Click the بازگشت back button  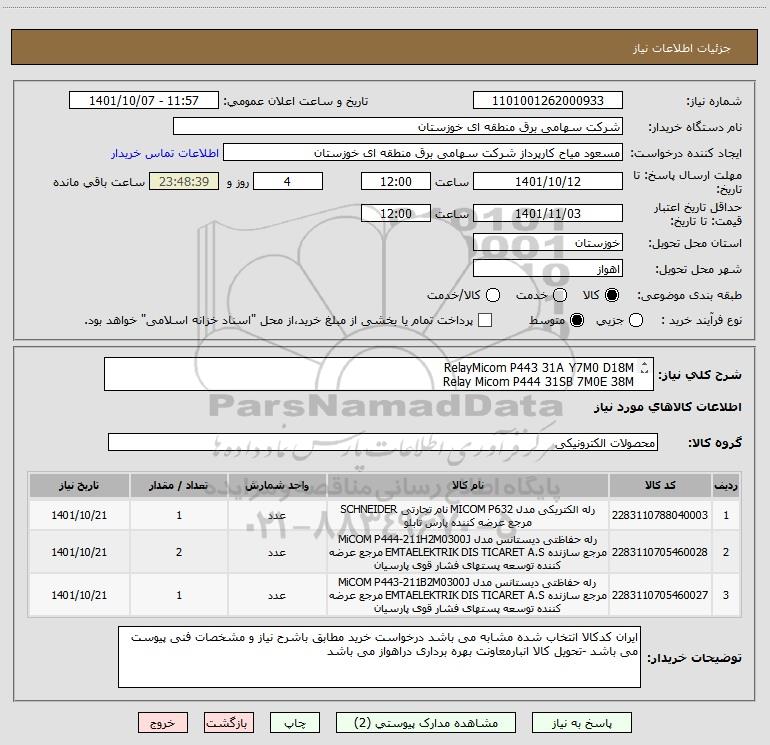click(229, 723)
